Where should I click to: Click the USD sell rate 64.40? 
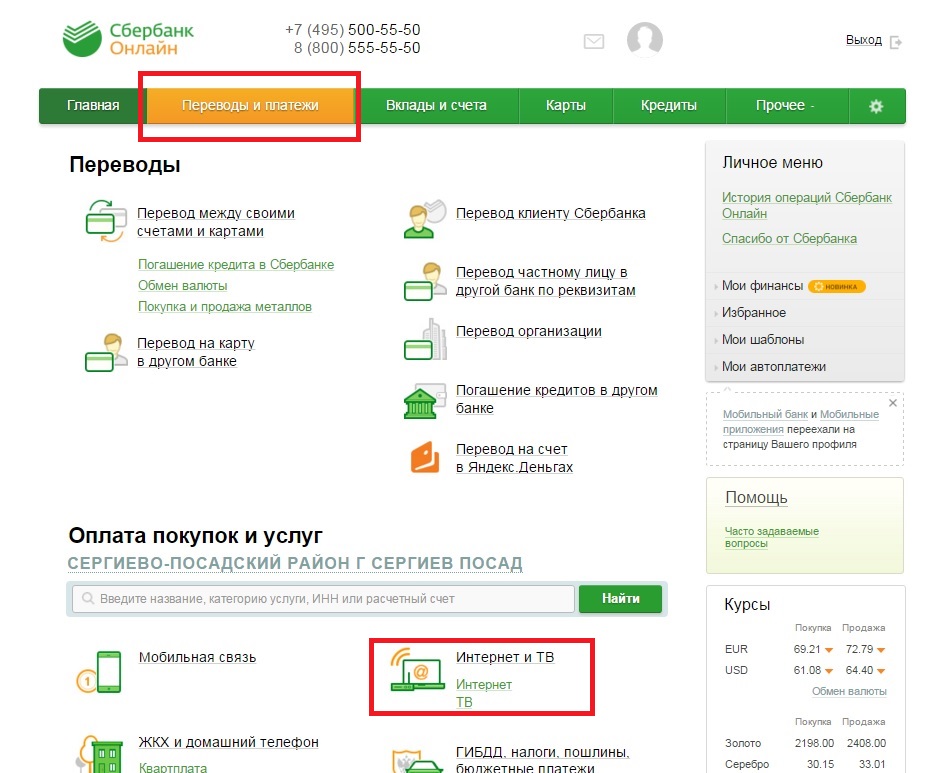pyautogui.click(x=859, y=670)
